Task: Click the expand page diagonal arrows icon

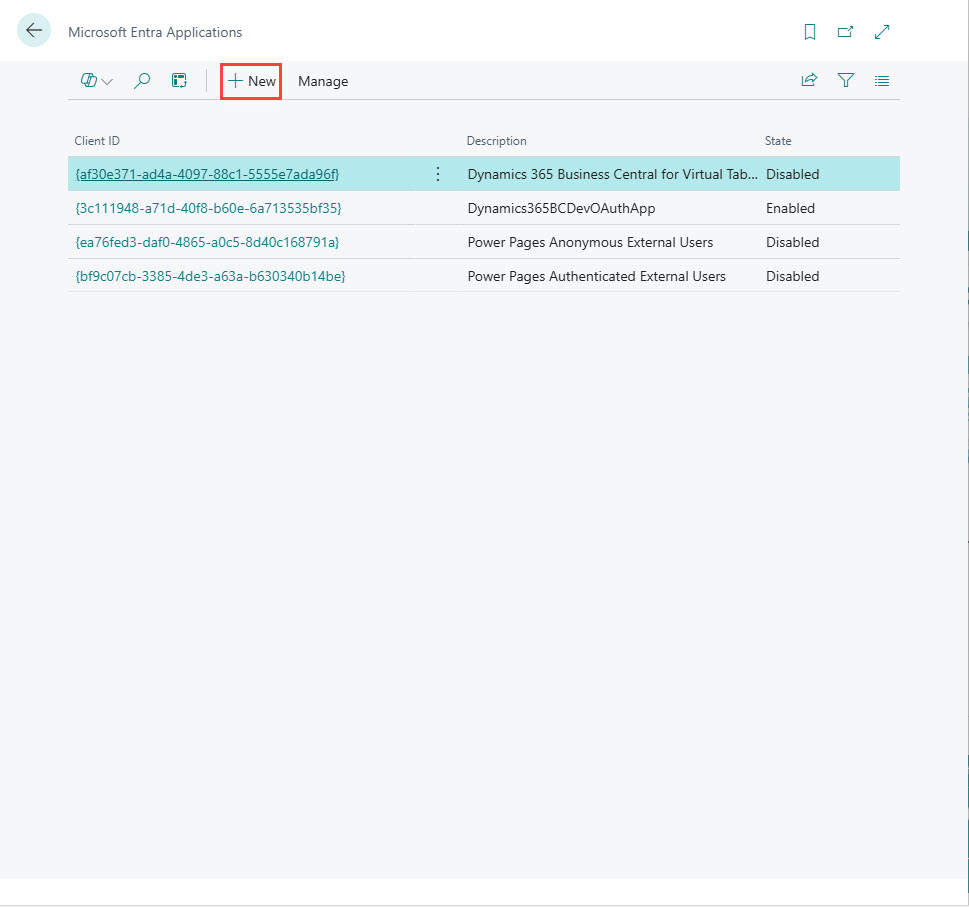Action: tap(882, 32)
